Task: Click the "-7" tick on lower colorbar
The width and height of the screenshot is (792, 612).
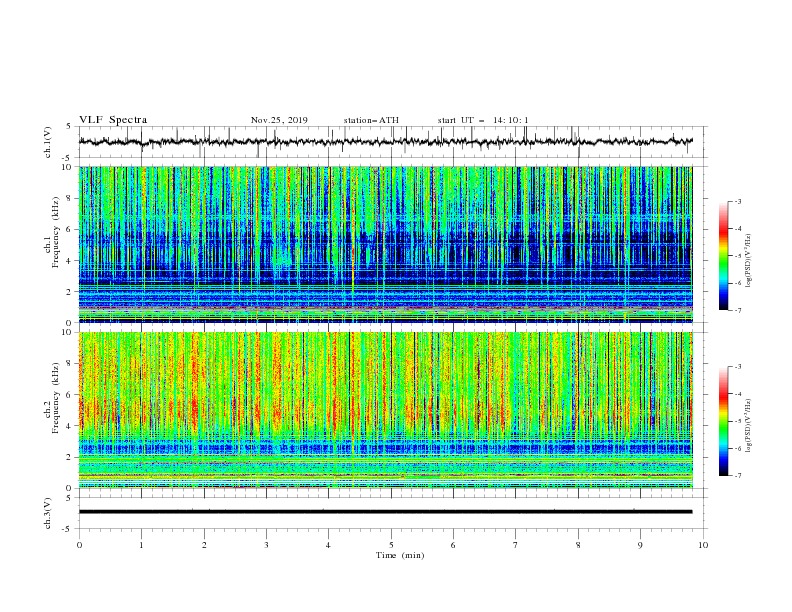Action: pos(738,476)
